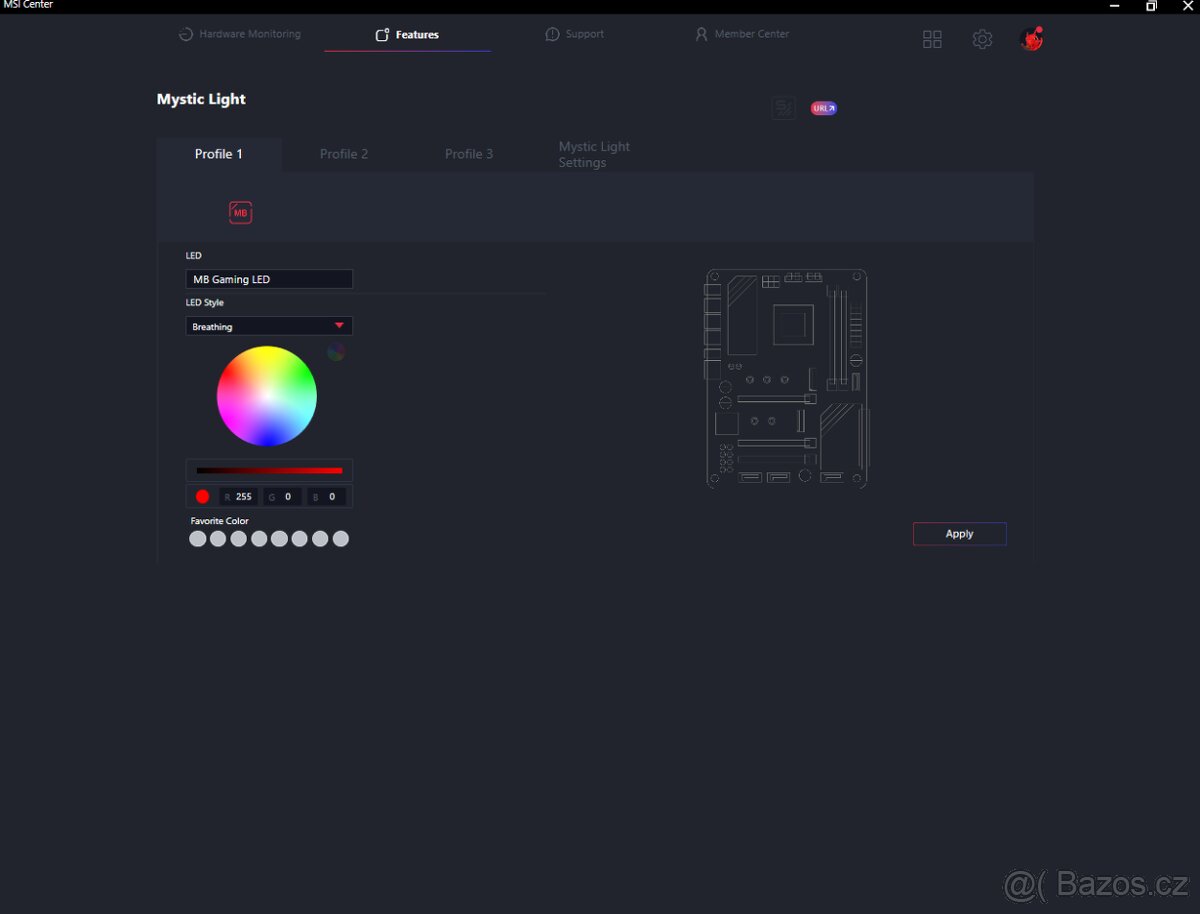Screen dimensions: 1200x914
Task: Open the Breathing LED Style dropdown
Action: (x=268, y=325)
